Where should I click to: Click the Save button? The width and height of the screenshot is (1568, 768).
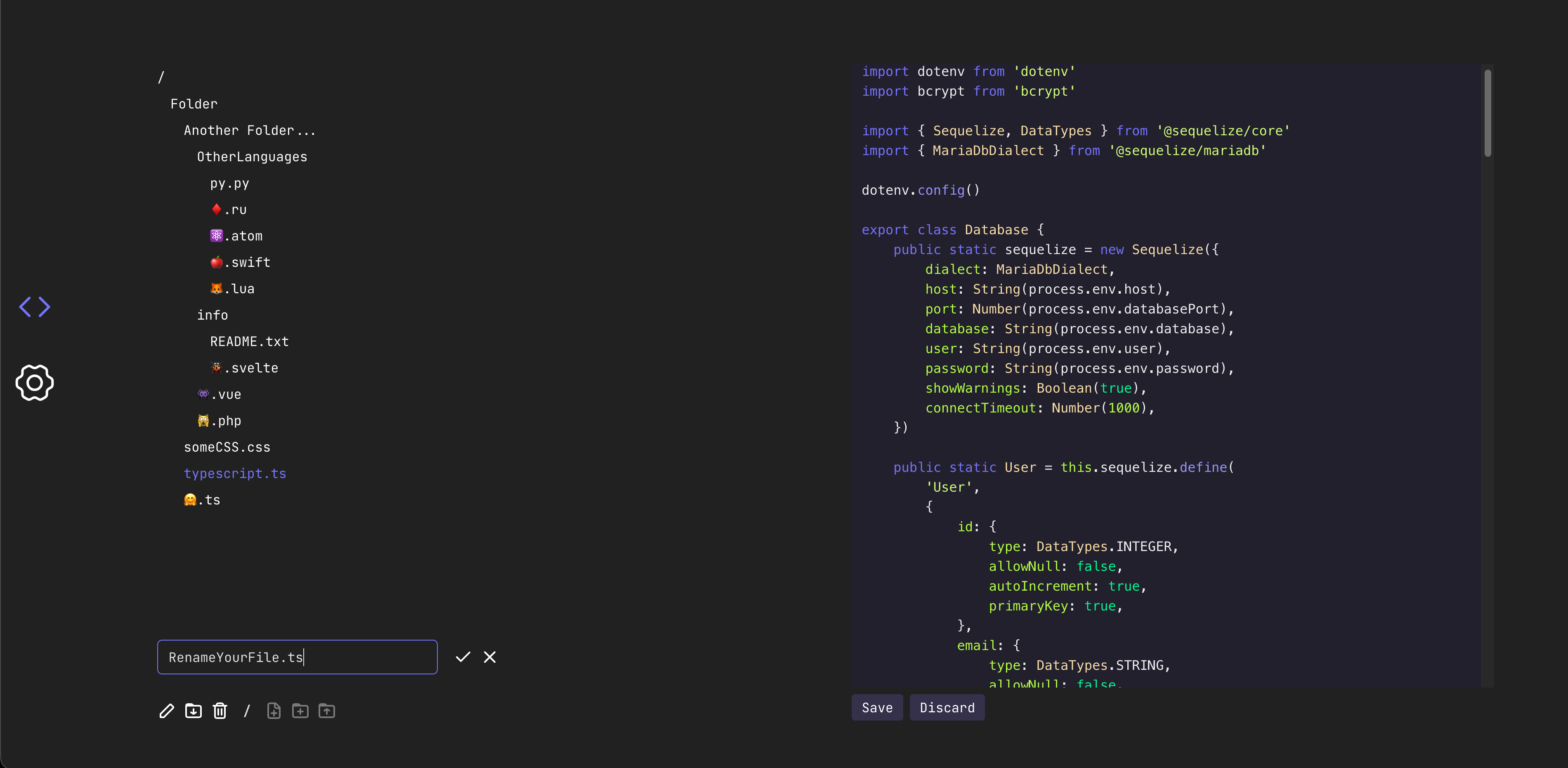coord(877,708)
